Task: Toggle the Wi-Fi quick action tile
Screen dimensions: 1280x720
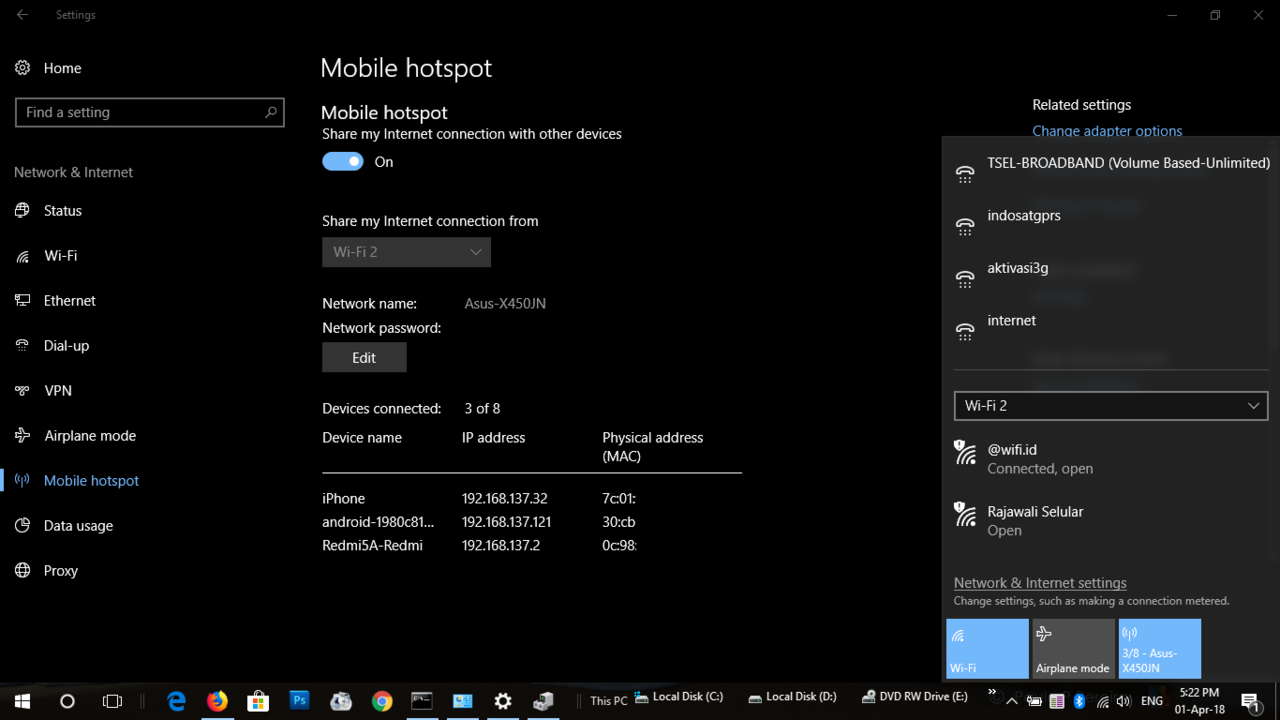Action: (987, 649)
